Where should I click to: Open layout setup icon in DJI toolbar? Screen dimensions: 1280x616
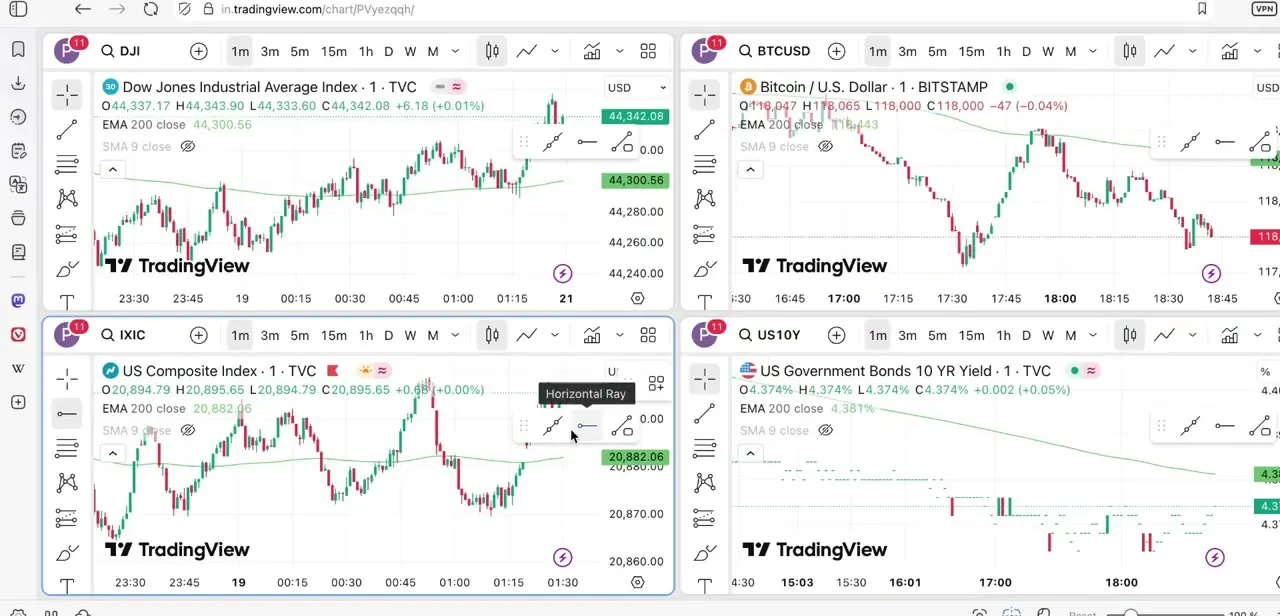point(648,51)
